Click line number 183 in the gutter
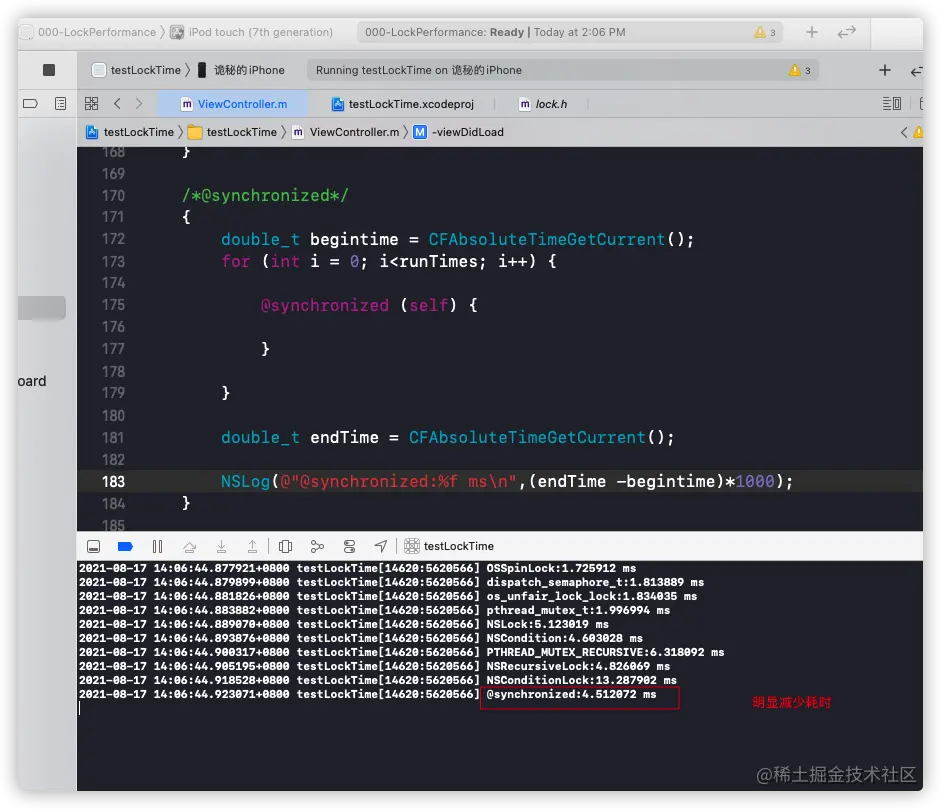The height and width of the screenshot is (809, 941). click(x=113, y=481)
